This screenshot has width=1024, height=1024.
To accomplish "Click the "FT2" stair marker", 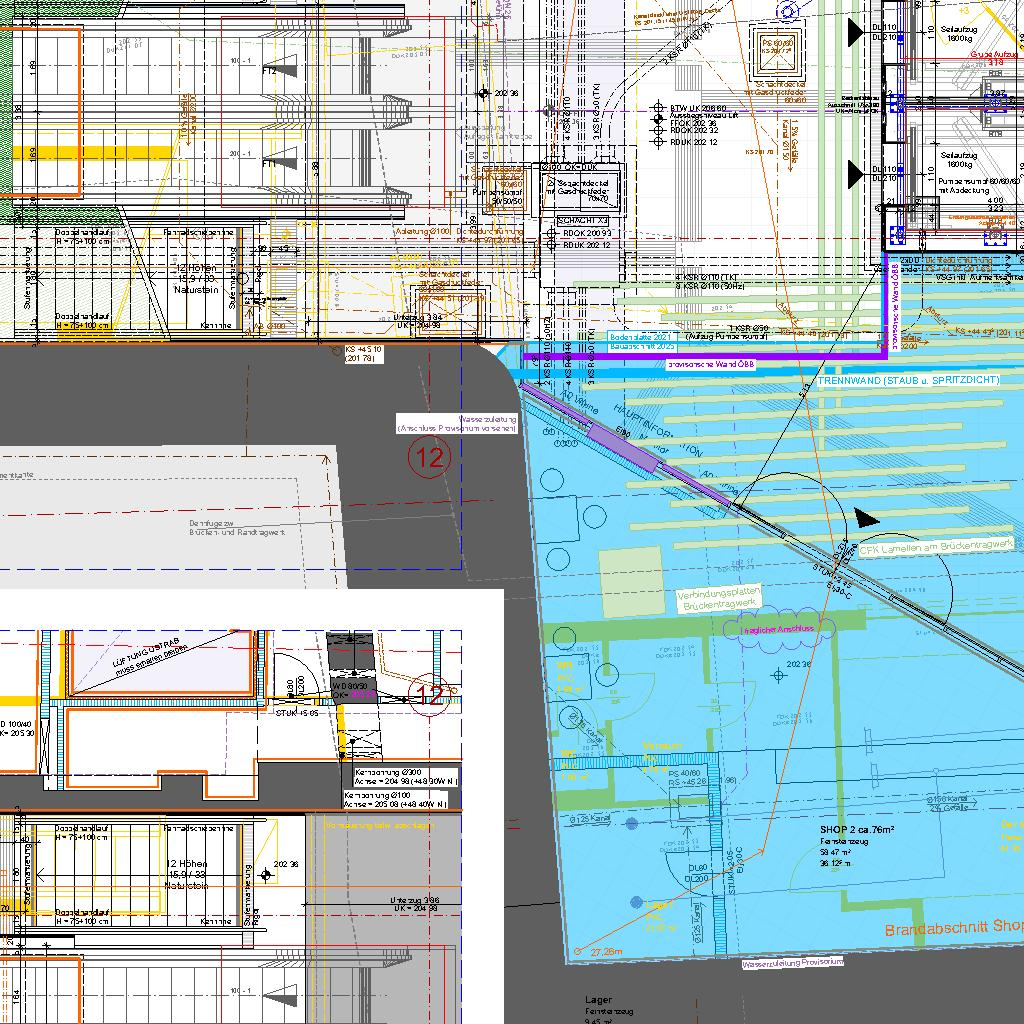I will tap(269, 71).
